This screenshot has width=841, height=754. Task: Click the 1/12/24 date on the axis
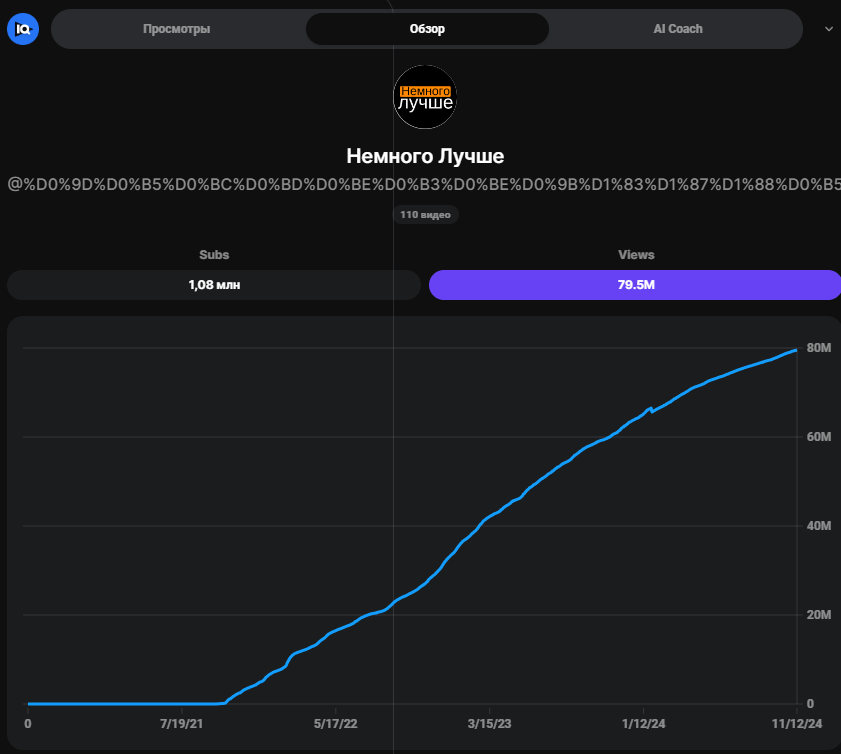643,723
